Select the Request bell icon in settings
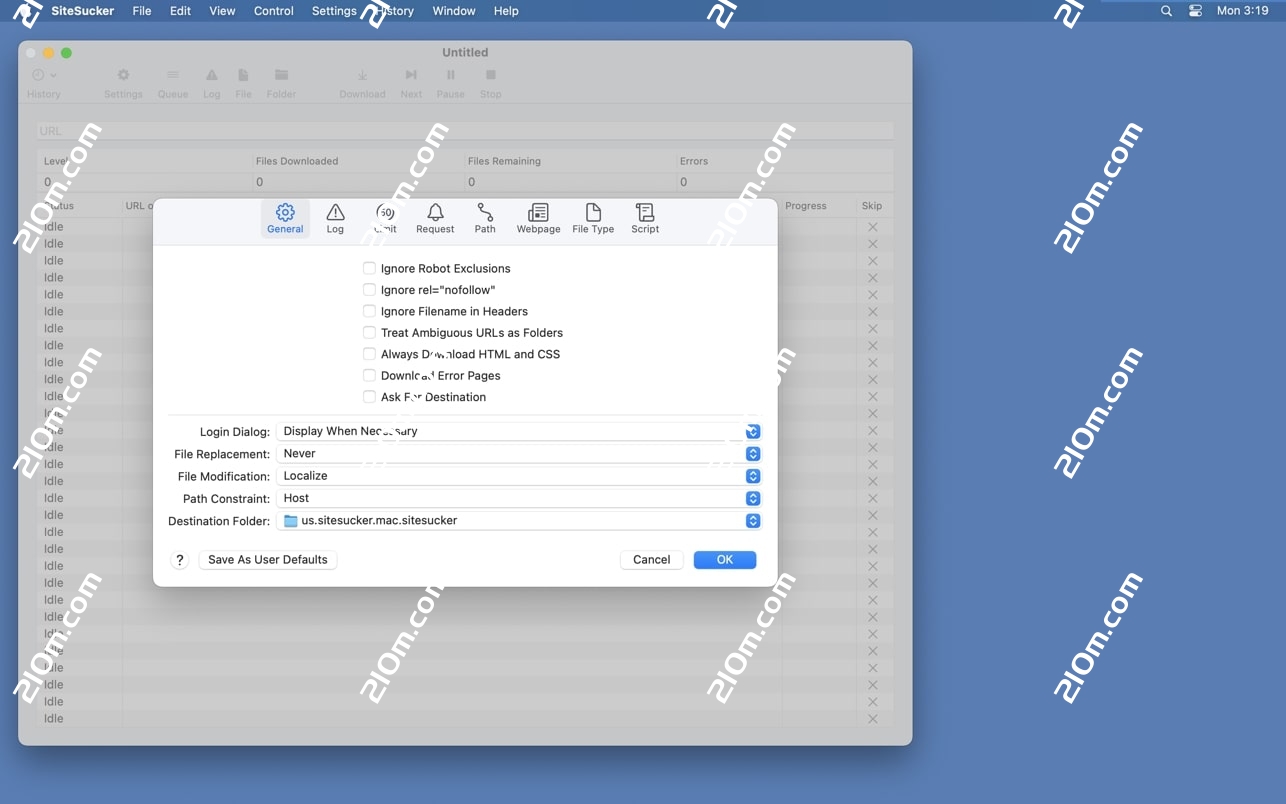This screenshot has height=804, width=1286. (434, 218)
